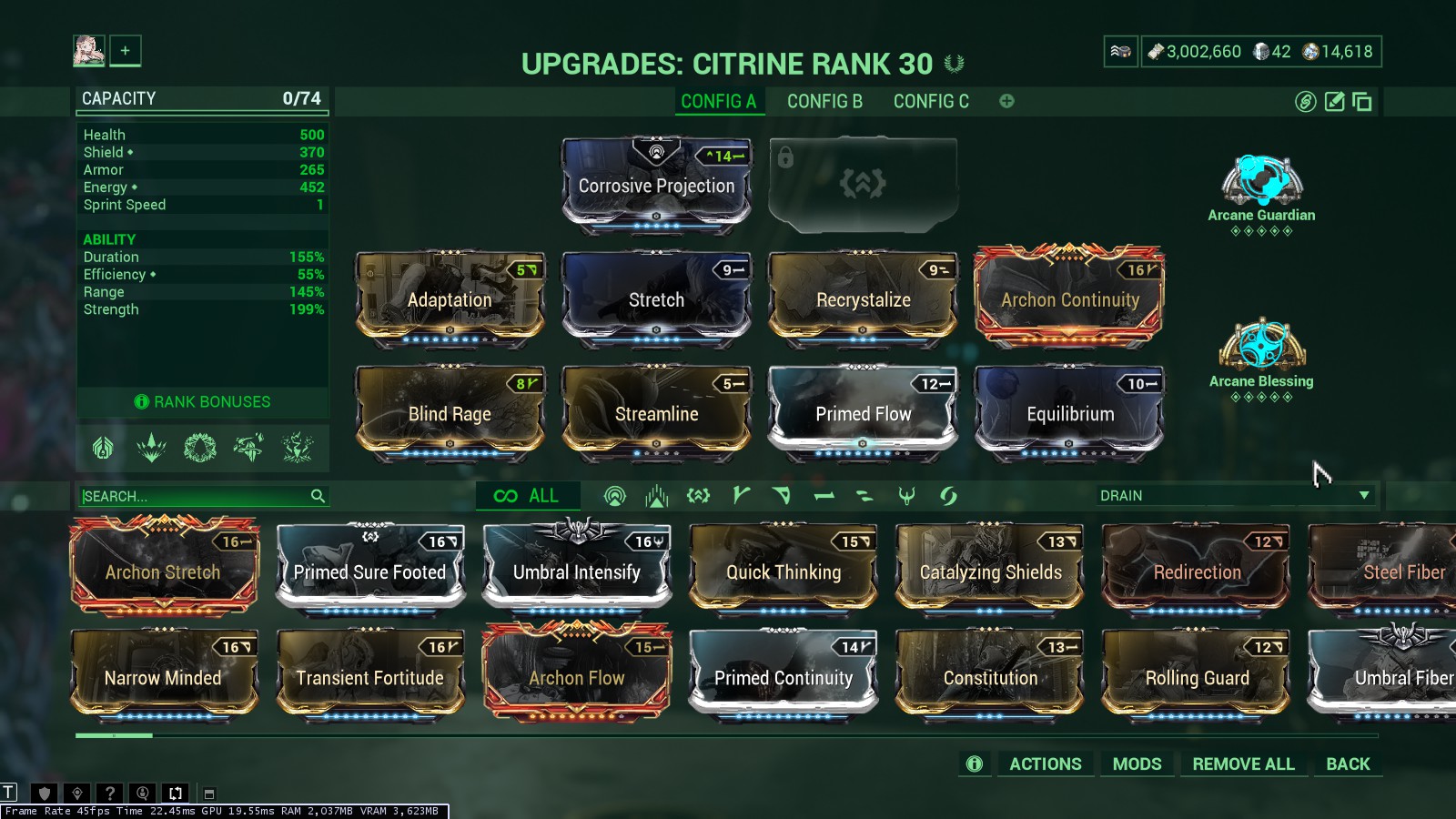This screenshot has width=1456, height=819.
Task: Add a new config with plus icon
Action: point(1006,101)
